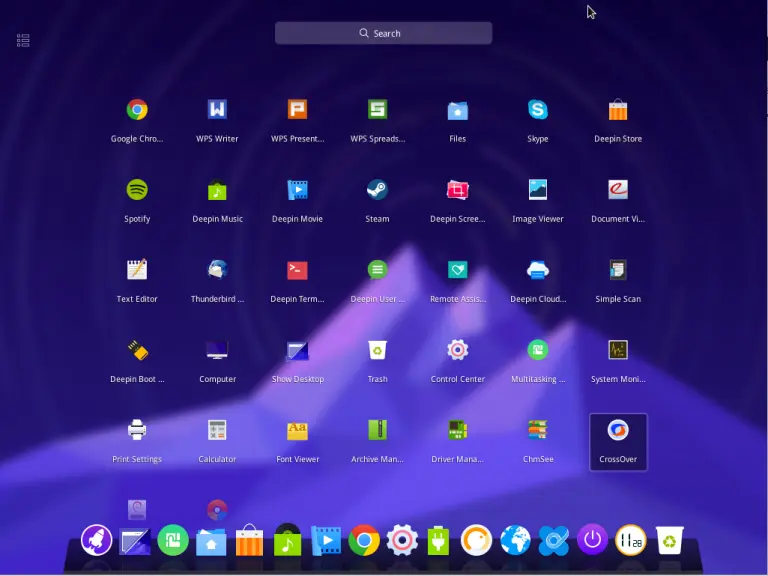Launch WPS Writer
768x576 pixels.
pos(217,110)
